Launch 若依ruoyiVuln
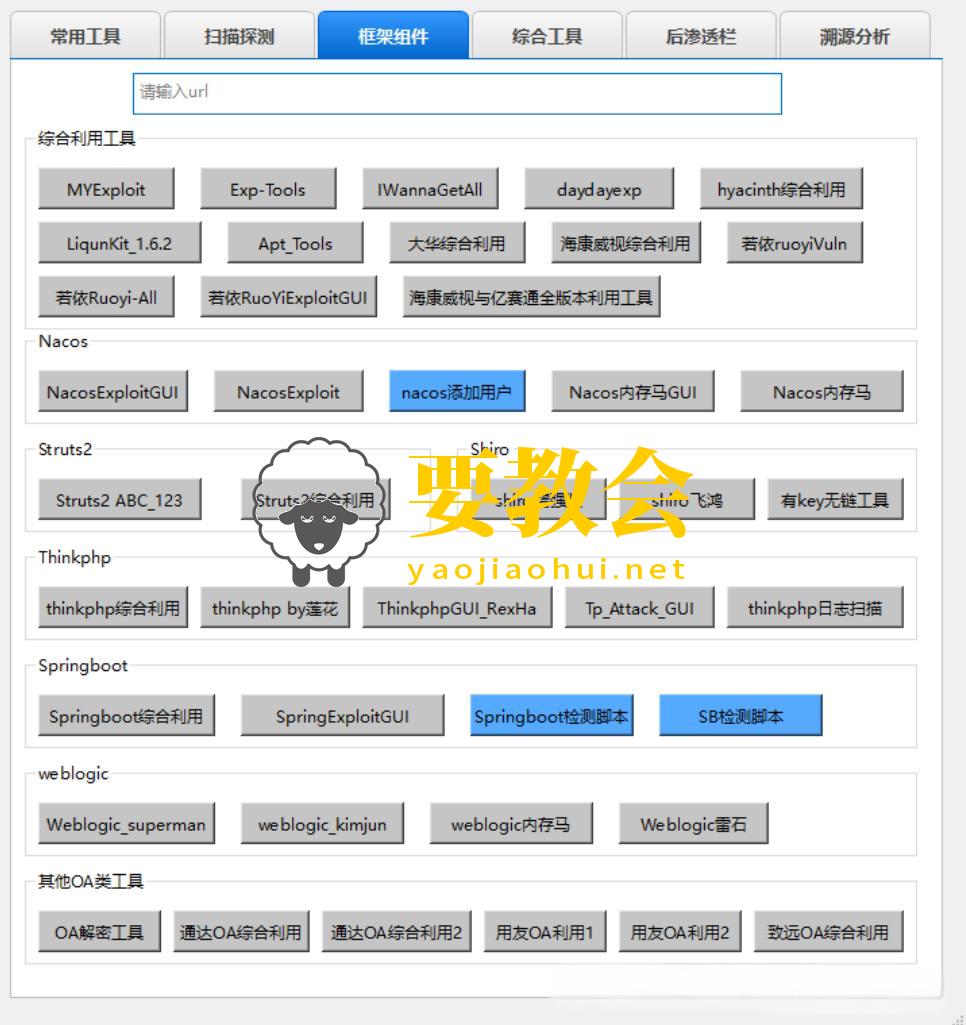 click(794, 243)
